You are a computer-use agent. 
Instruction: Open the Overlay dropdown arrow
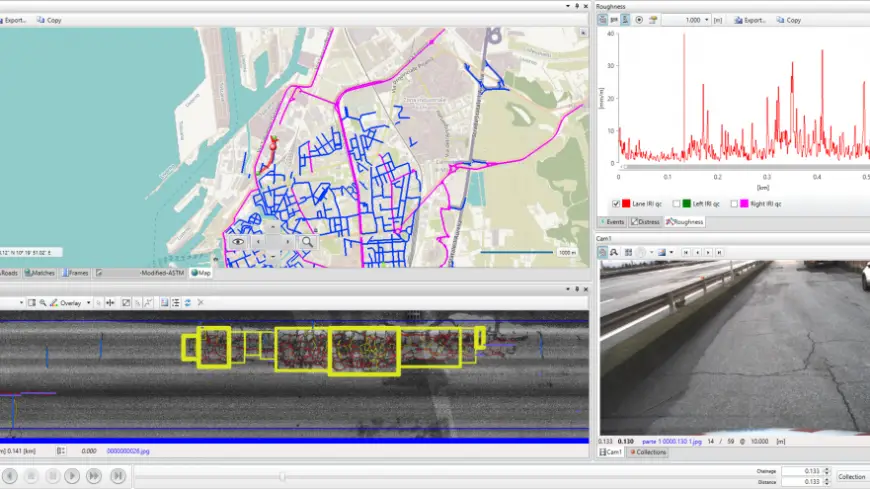pos(88,303)
